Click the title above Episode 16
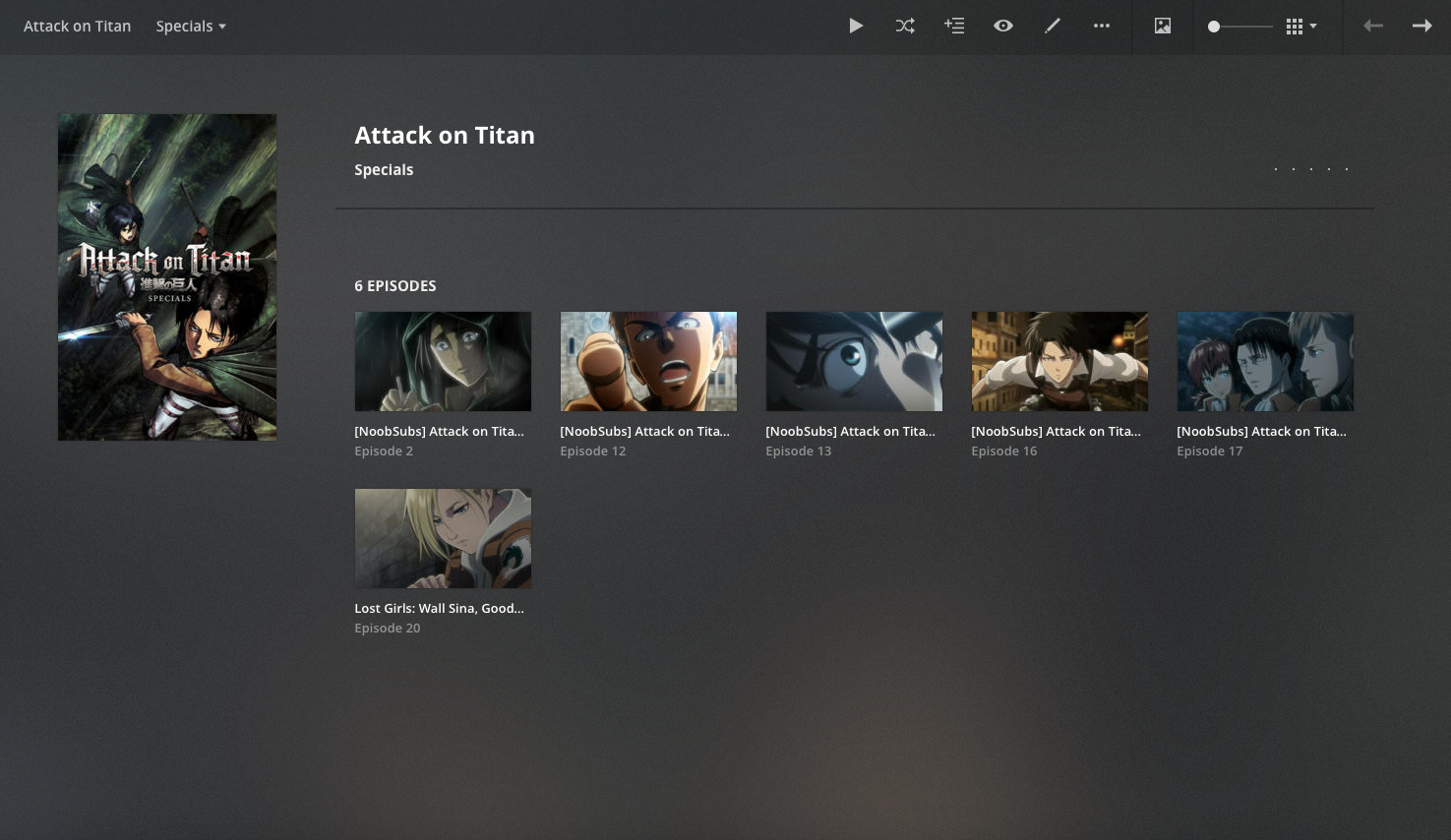This screenshot has height=840, width=1451. tap(1057, 431)
